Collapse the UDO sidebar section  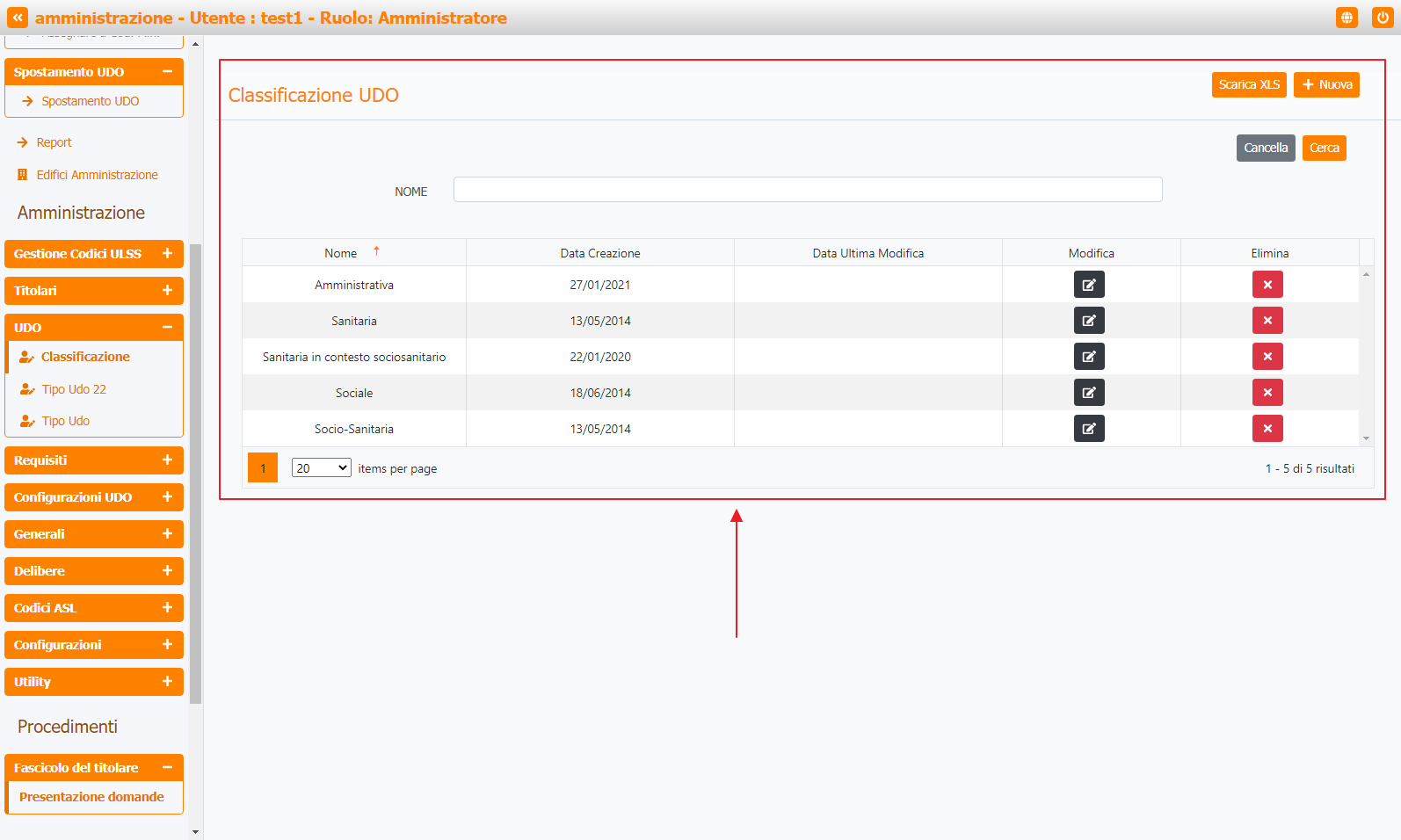[167, 328]
